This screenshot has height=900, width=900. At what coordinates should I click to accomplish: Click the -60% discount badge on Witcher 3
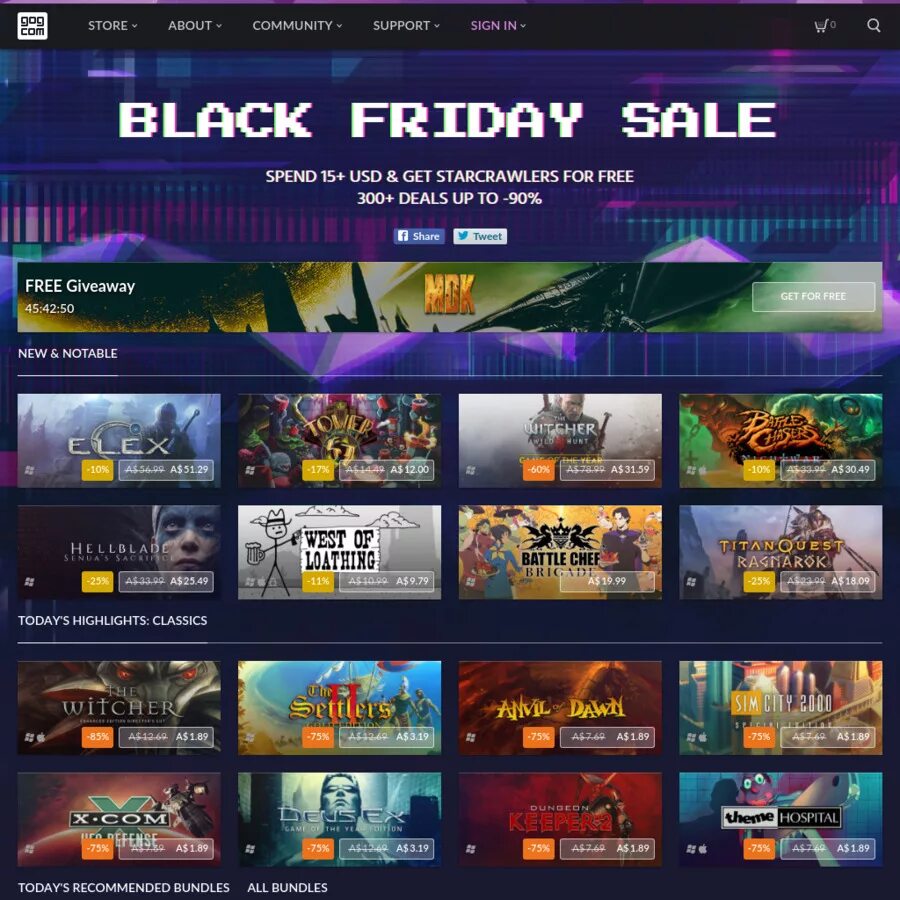[538, 470]
